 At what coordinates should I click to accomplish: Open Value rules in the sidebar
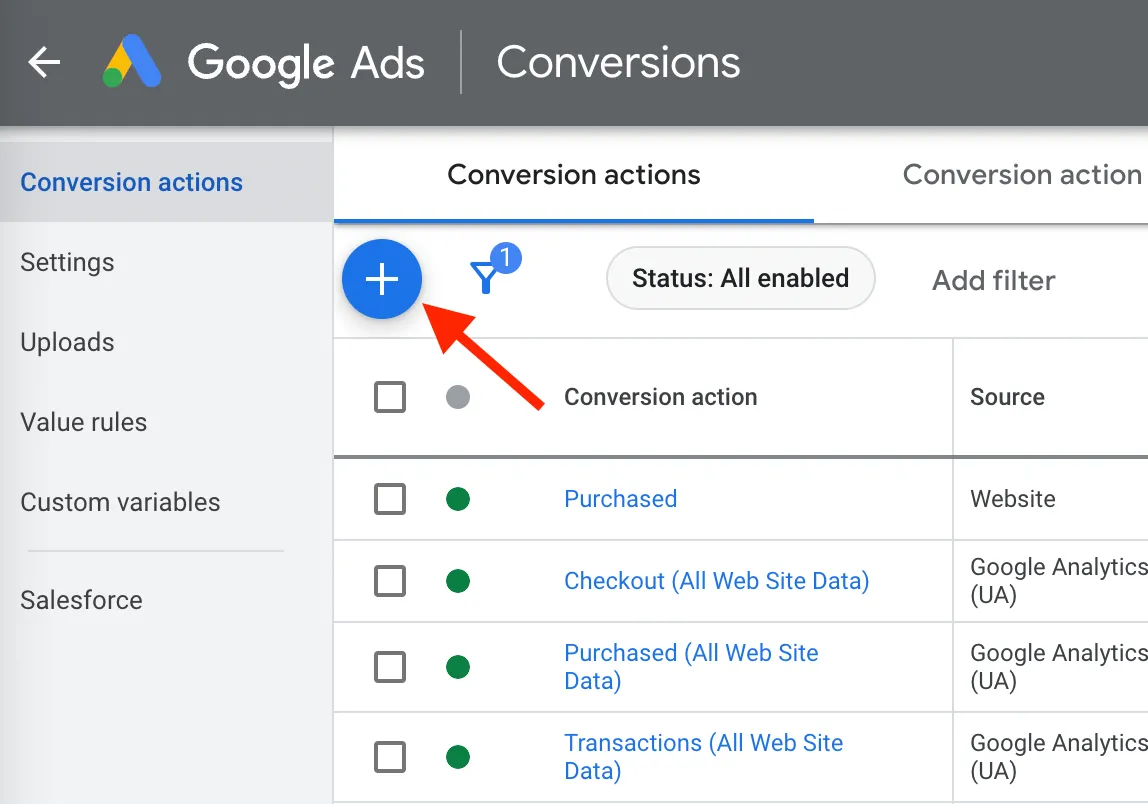(83, 422)
